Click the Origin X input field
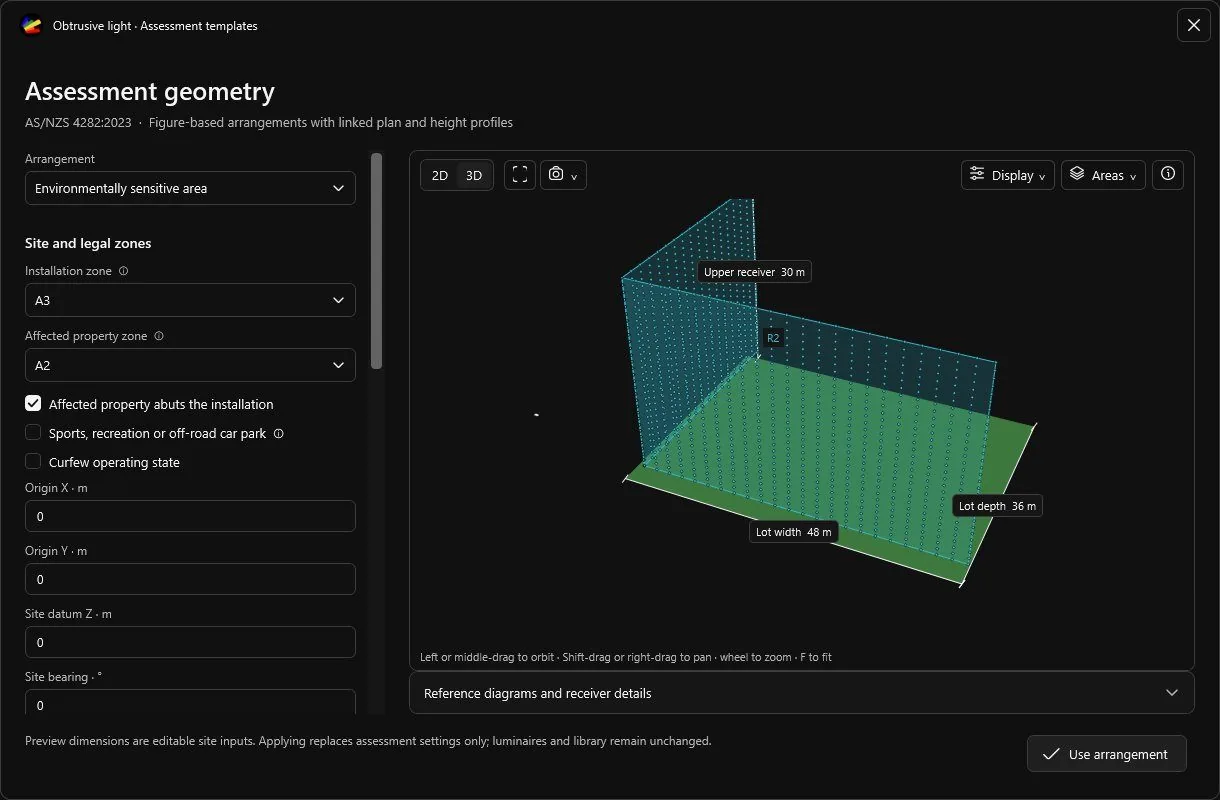 (190, 516)
